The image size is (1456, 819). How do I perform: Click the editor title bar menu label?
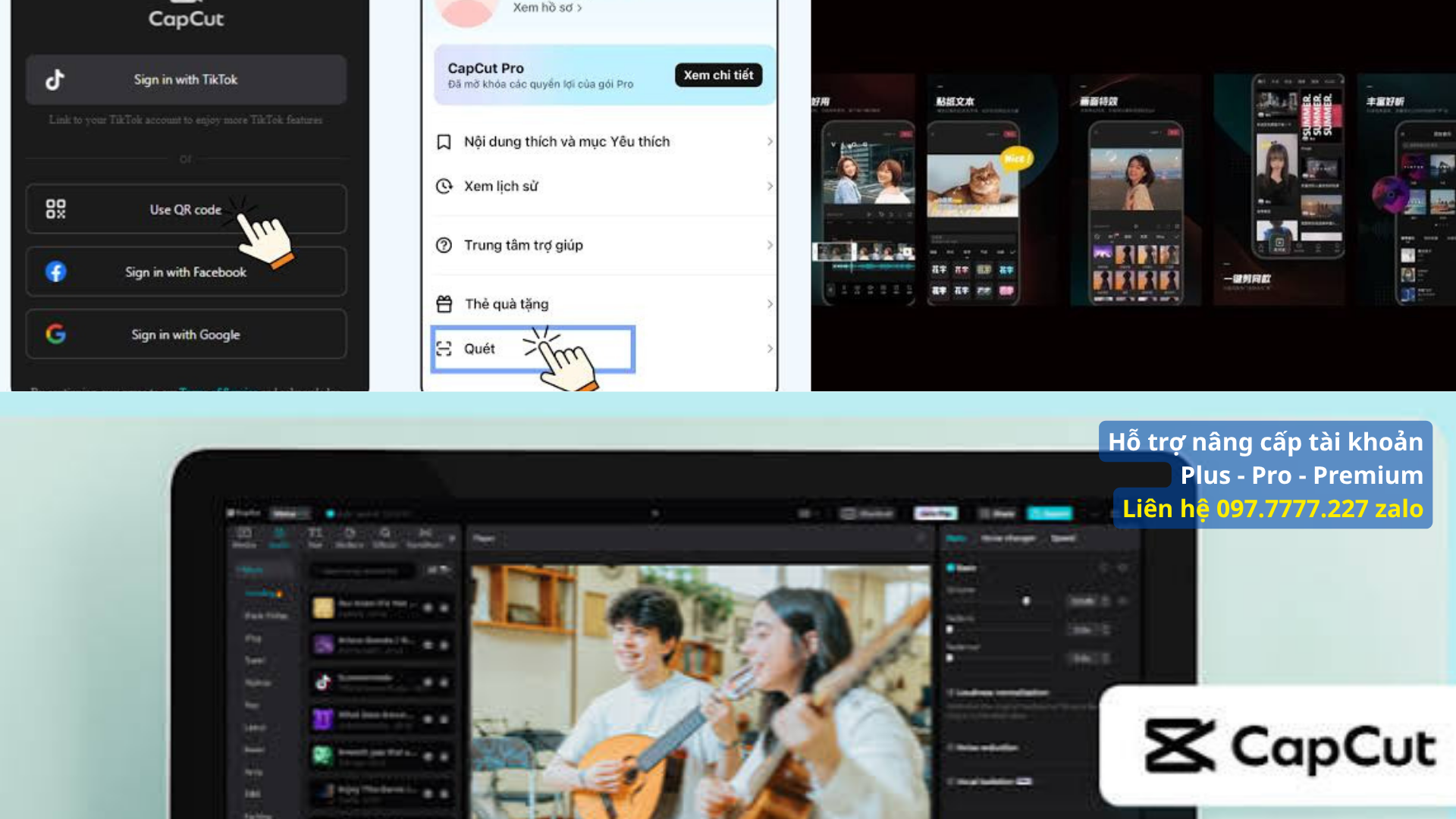point(290,513)
